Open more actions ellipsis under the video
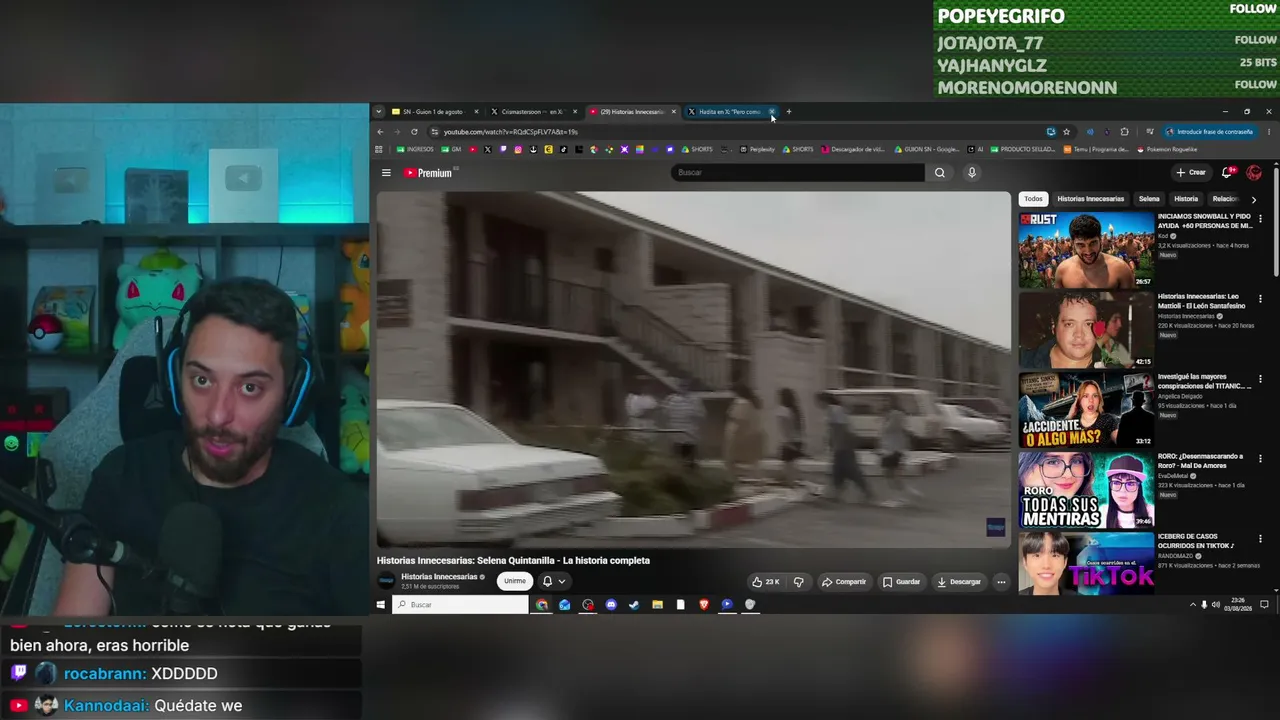This screenshot has height=720, width=1280. coord(1001,581)
